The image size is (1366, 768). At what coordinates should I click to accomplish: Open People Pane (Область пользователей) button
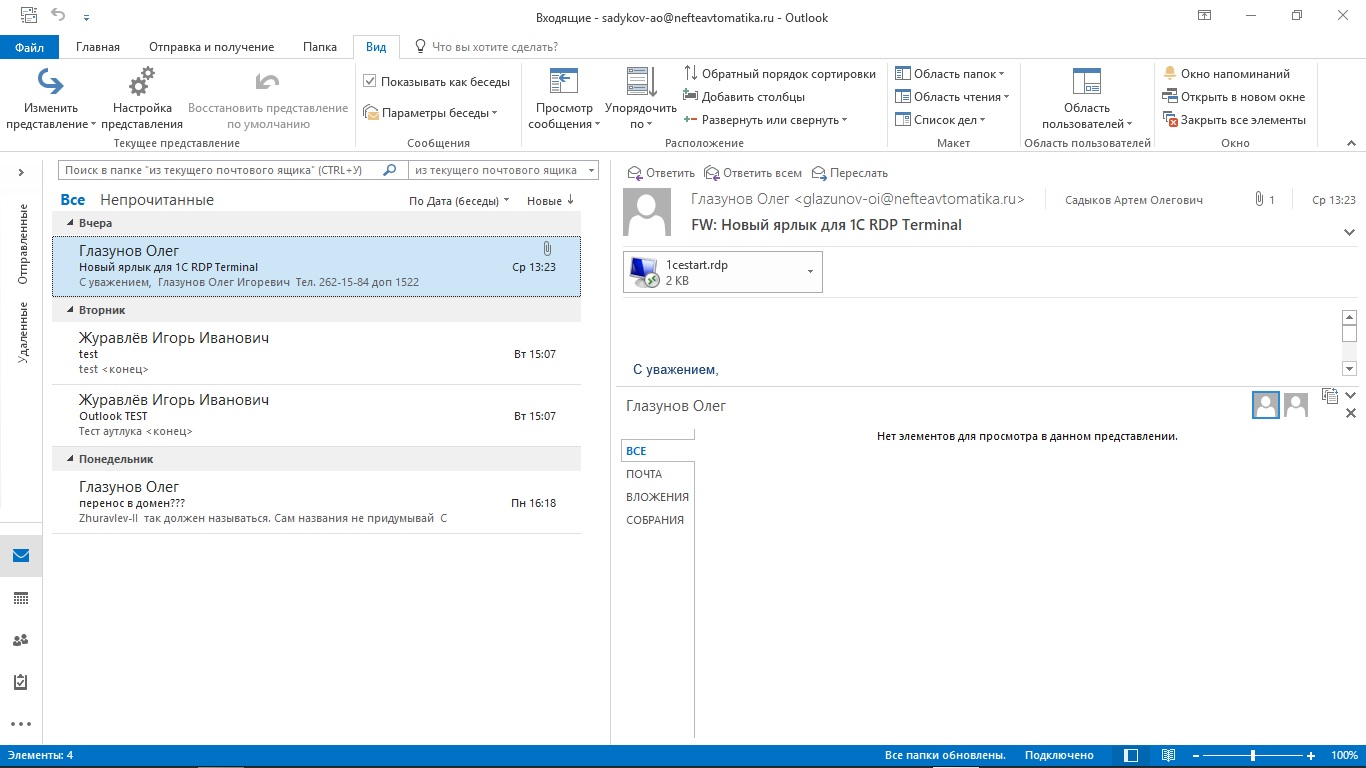(x=1087, y=98)
